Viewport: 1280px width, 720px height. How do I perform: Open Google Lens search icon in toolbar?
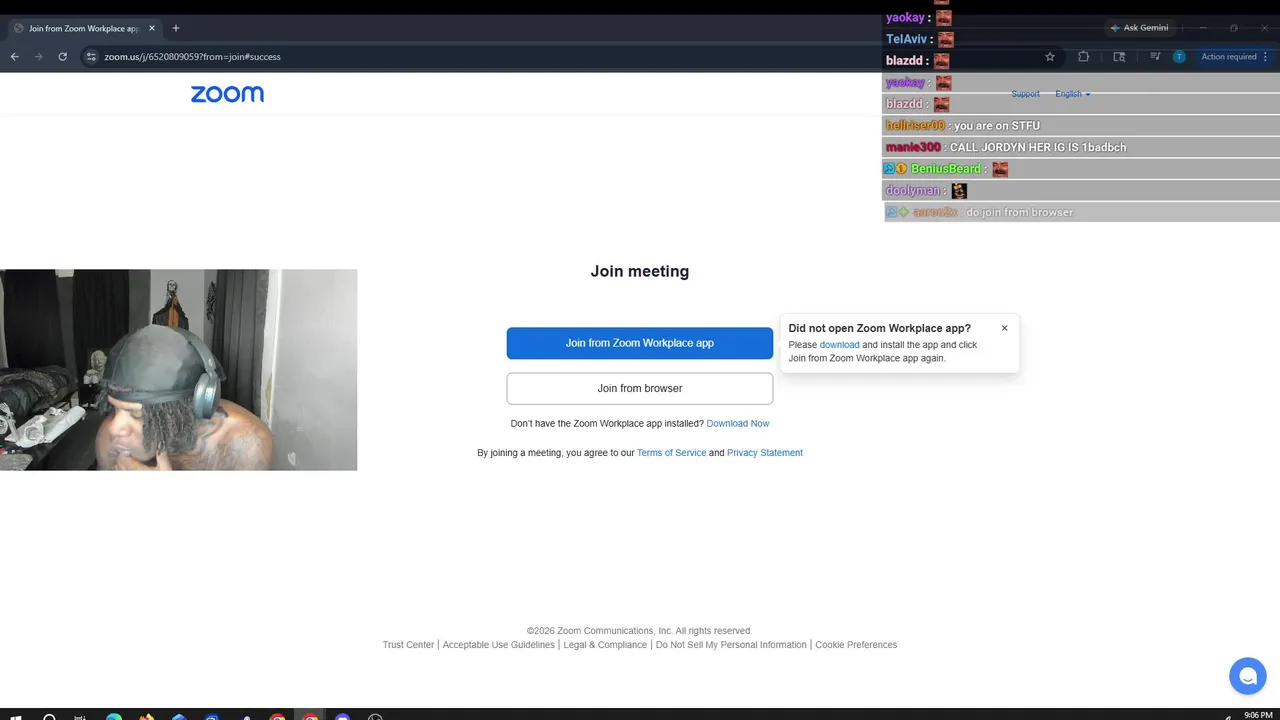tap(1119, 57)
